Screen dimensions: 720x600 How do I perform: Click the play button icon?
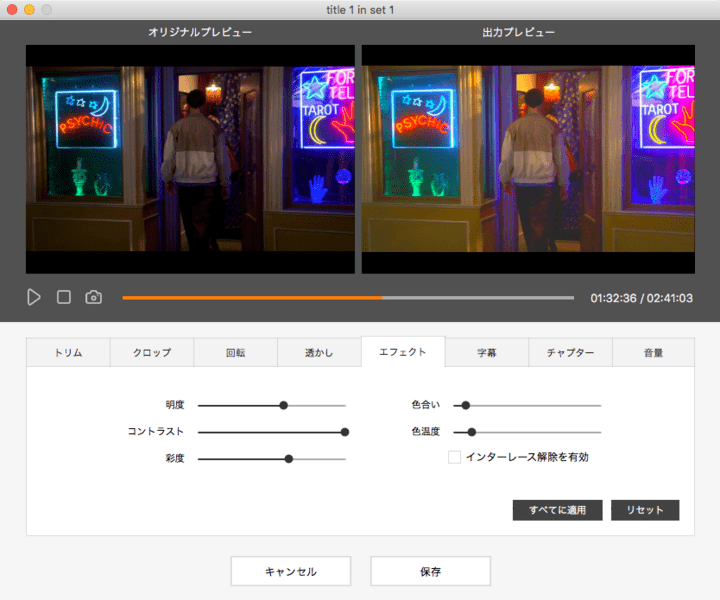point(34,297)
